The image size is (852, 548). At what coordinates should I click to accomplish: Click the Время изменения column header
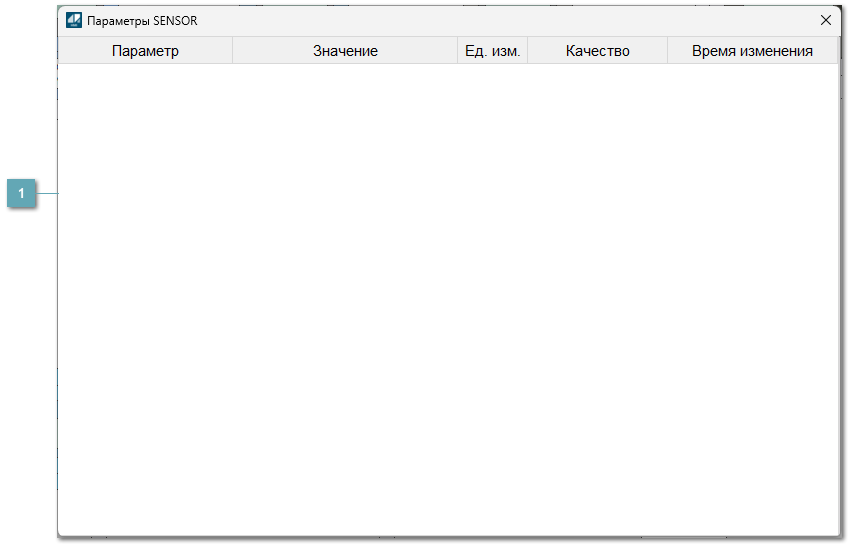(752, 51)
